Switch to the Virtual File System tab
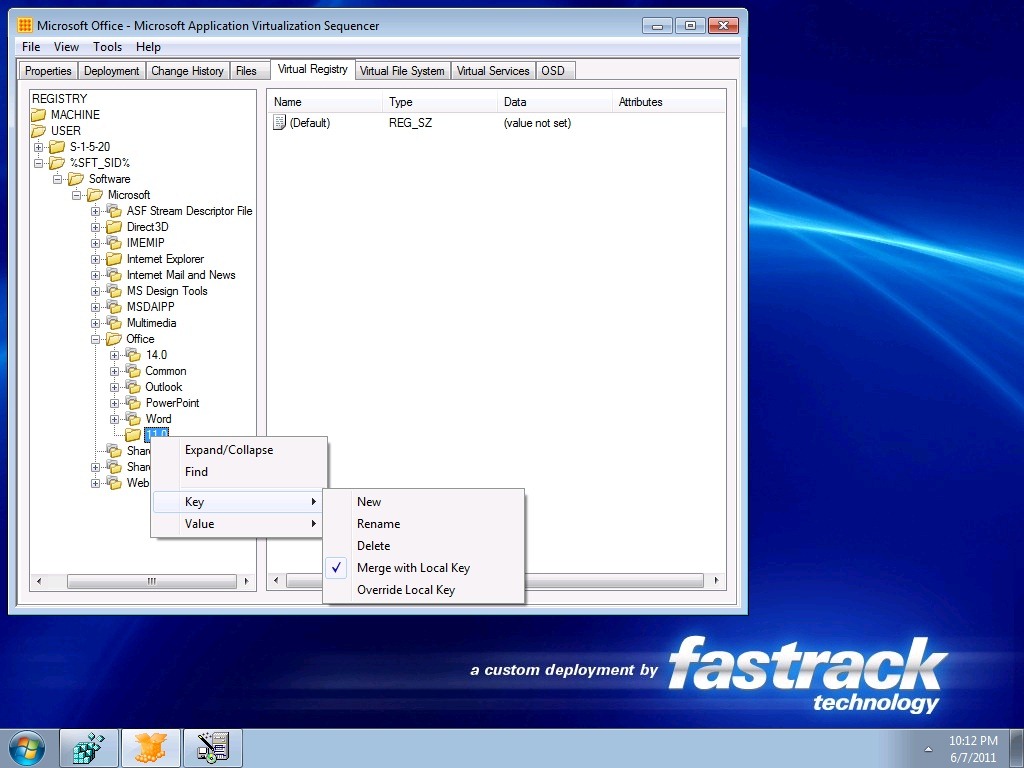 tap(402, 71)
